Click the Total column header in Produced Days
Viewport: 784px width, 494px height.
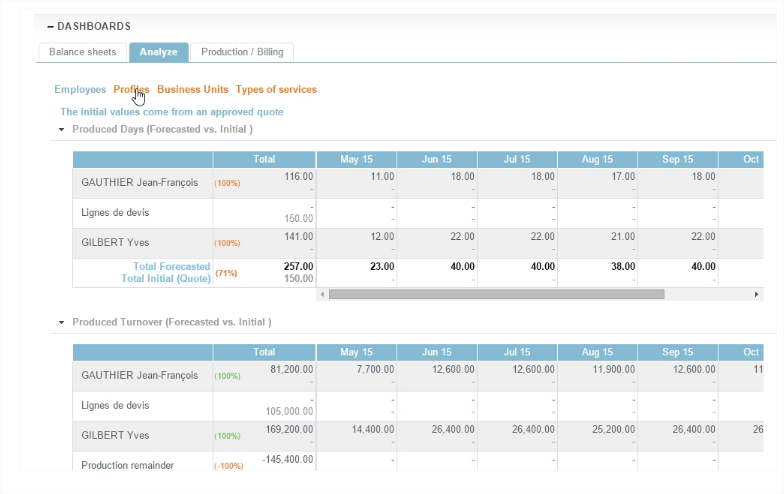264,160
